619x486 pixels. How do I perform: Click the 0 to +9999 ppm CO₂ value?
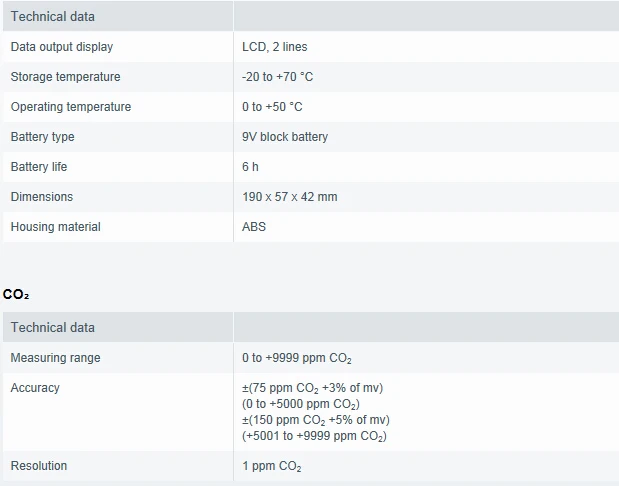click(x=297, y=358)
